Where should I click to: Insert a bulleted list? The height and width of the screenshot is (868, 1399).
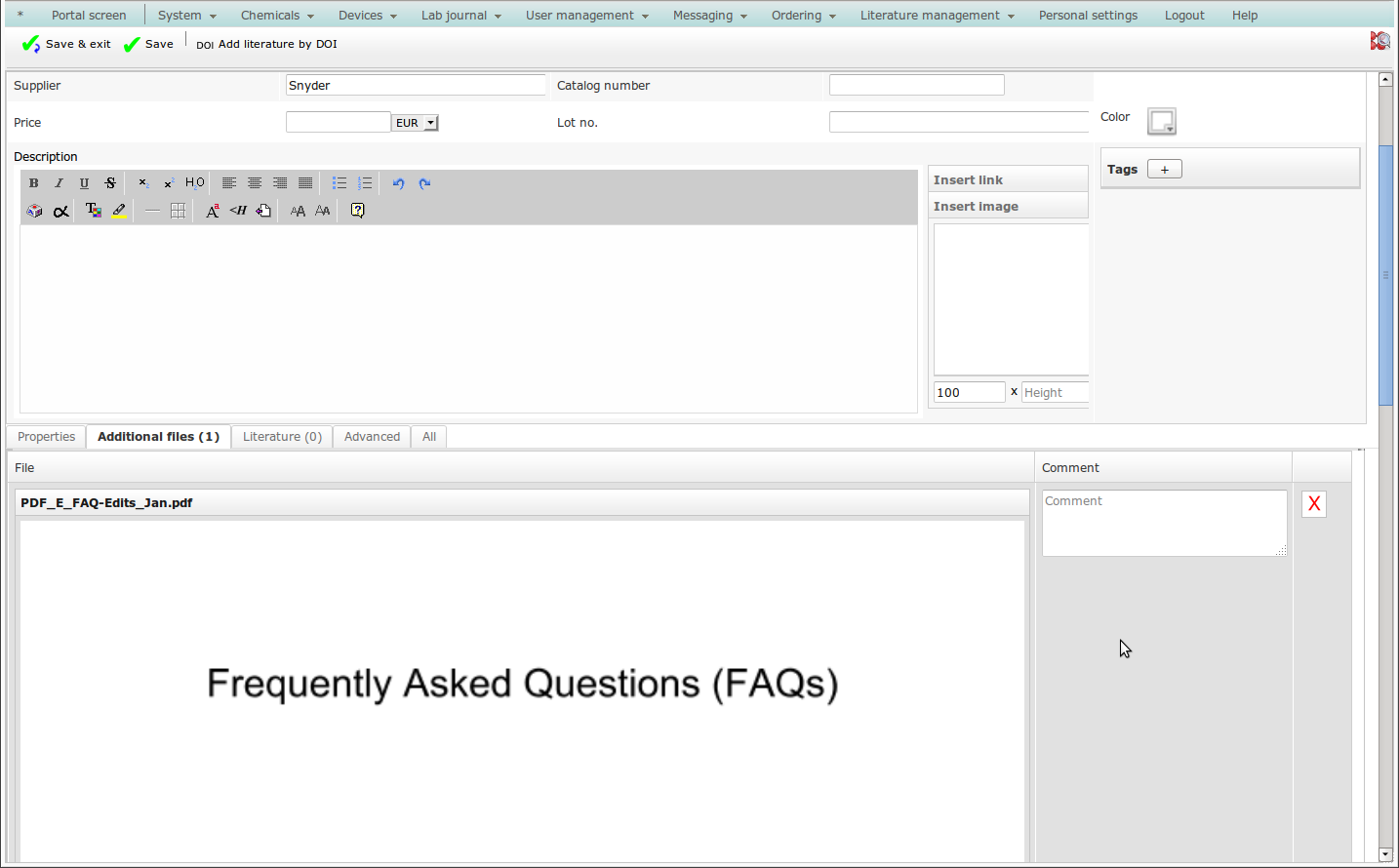(340, 183)
